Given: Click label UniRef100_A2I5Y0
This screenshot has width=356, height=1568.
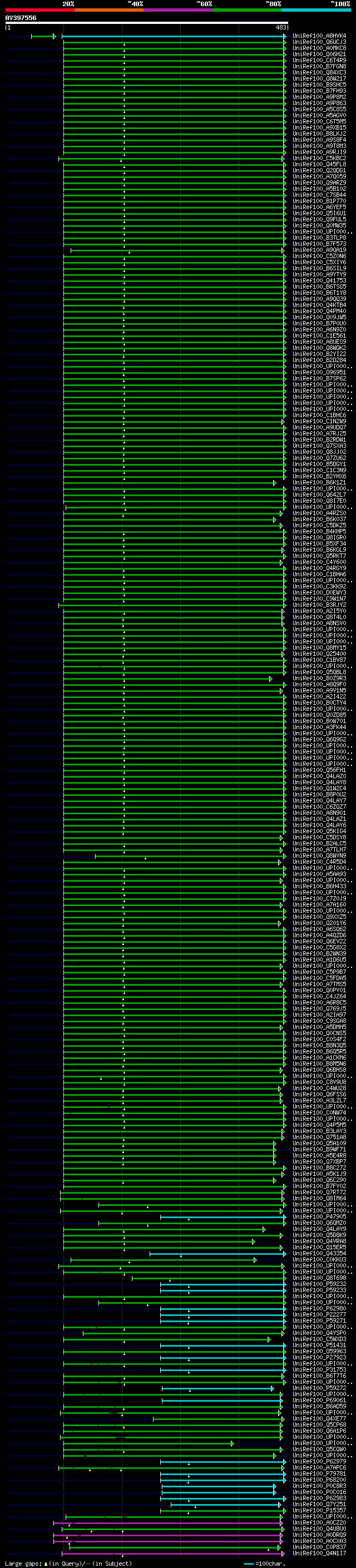Looking at the screenshot, I should [x=319, y=611].
